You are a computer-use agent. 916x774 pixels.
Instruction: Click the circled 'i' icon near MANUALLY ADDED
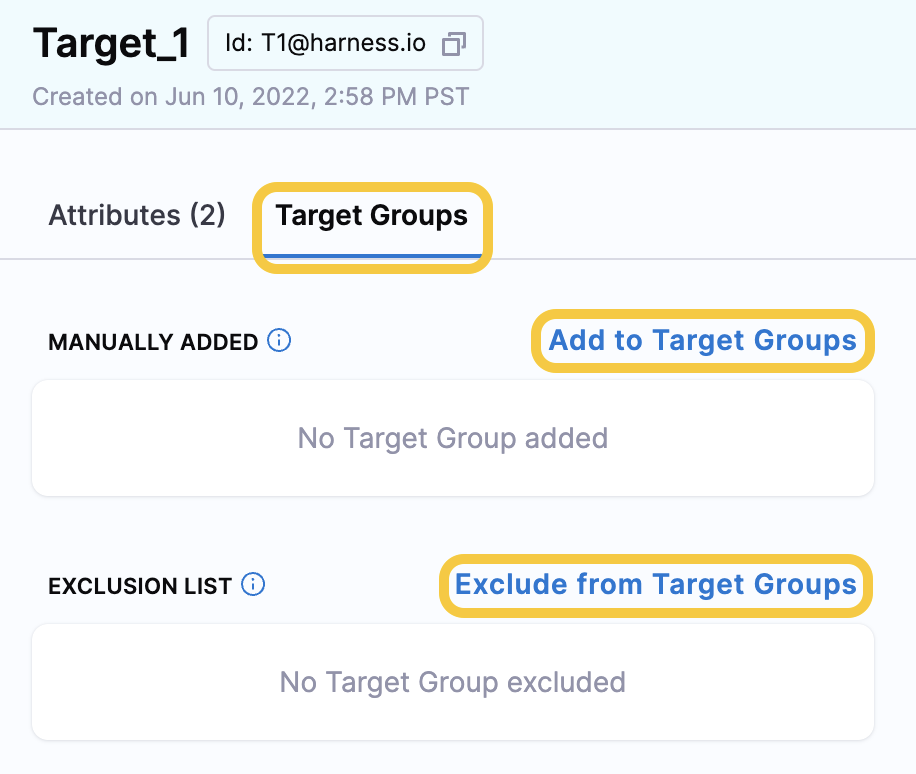[x=280, y=341]
